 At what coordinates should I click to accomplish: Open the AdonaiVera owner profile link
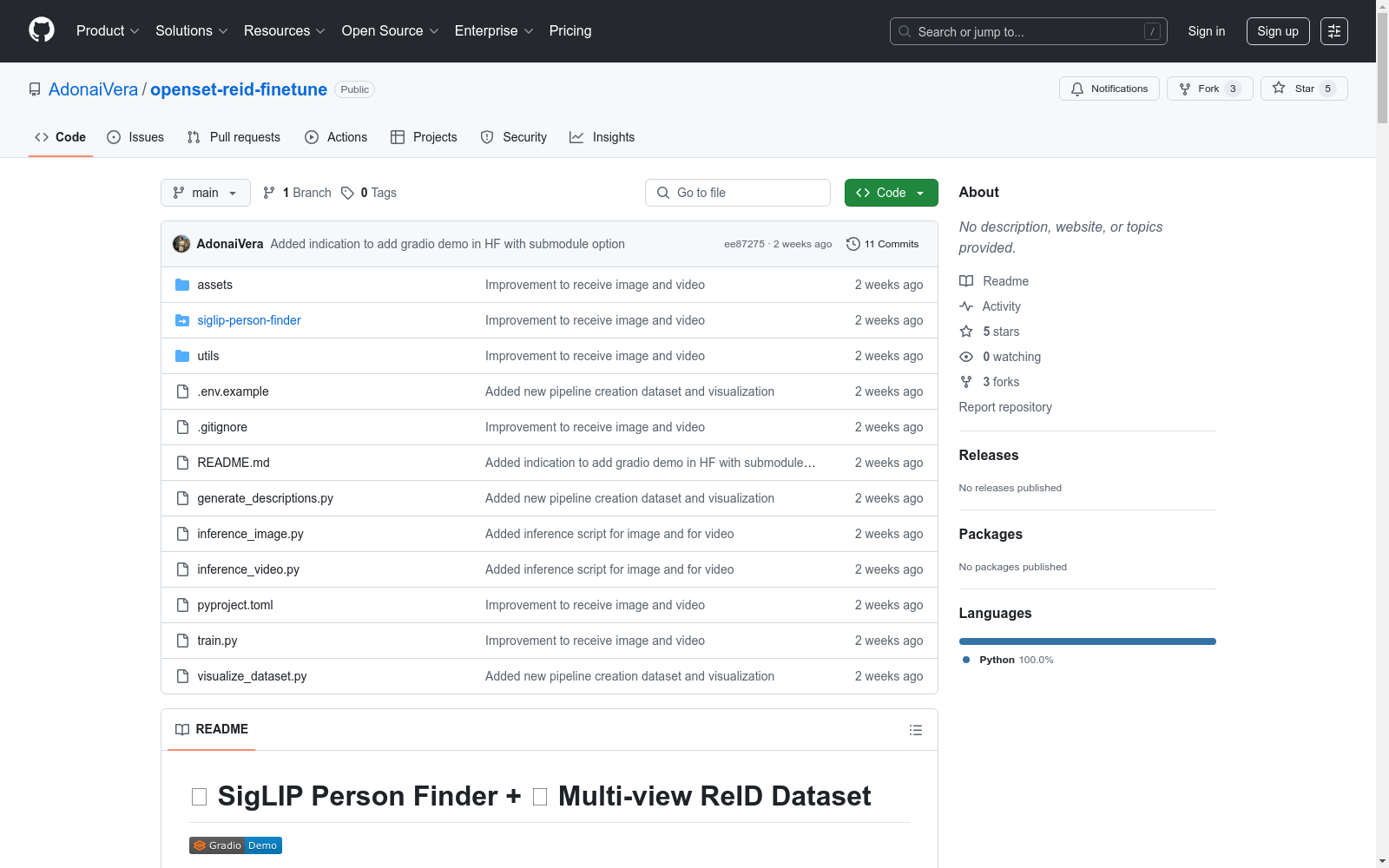[x=93, y=89]
